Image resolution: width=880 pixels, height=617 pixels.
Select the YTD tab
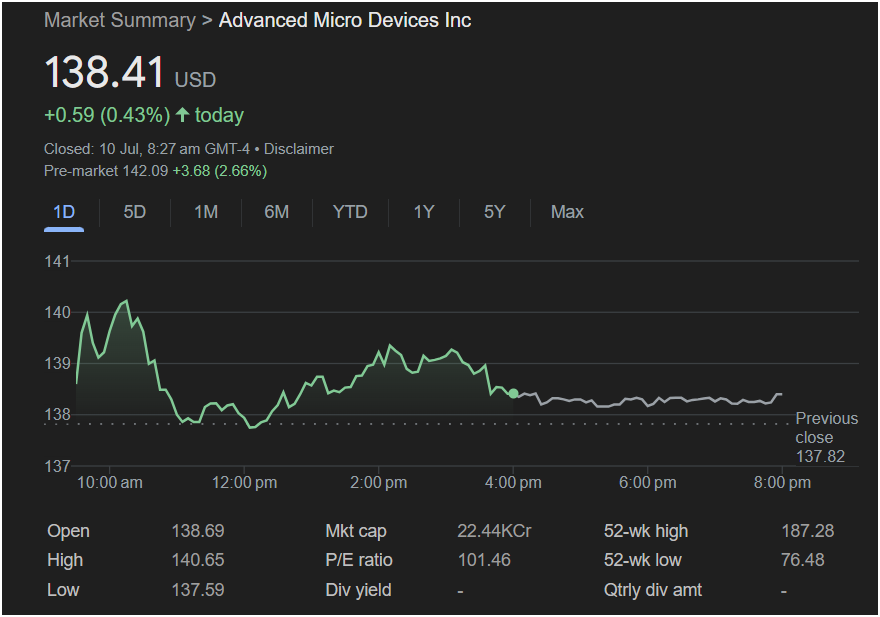click(350, 212)
